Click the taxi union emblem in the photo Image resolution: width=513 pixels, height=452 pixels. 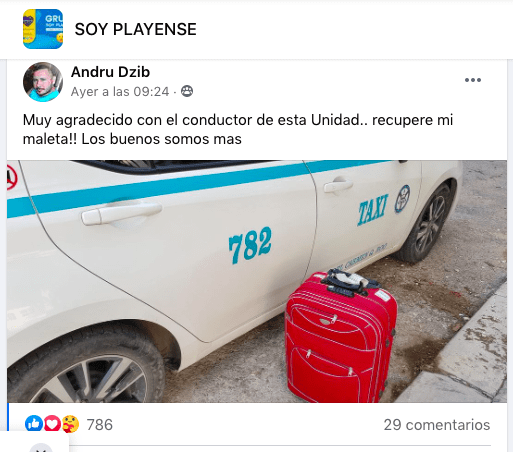pyautogui.click(x=402, y=199)
